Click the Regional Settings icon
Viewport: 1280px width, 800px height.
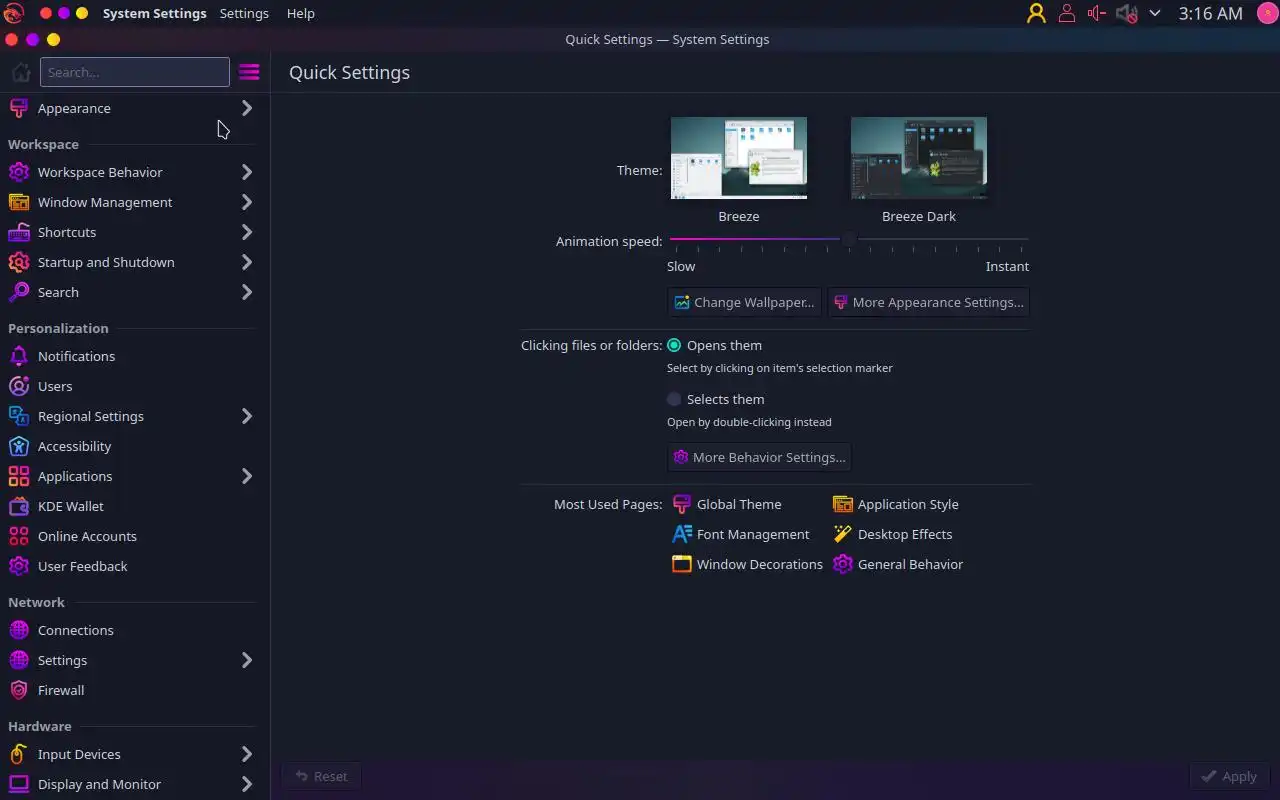[18, 416]
